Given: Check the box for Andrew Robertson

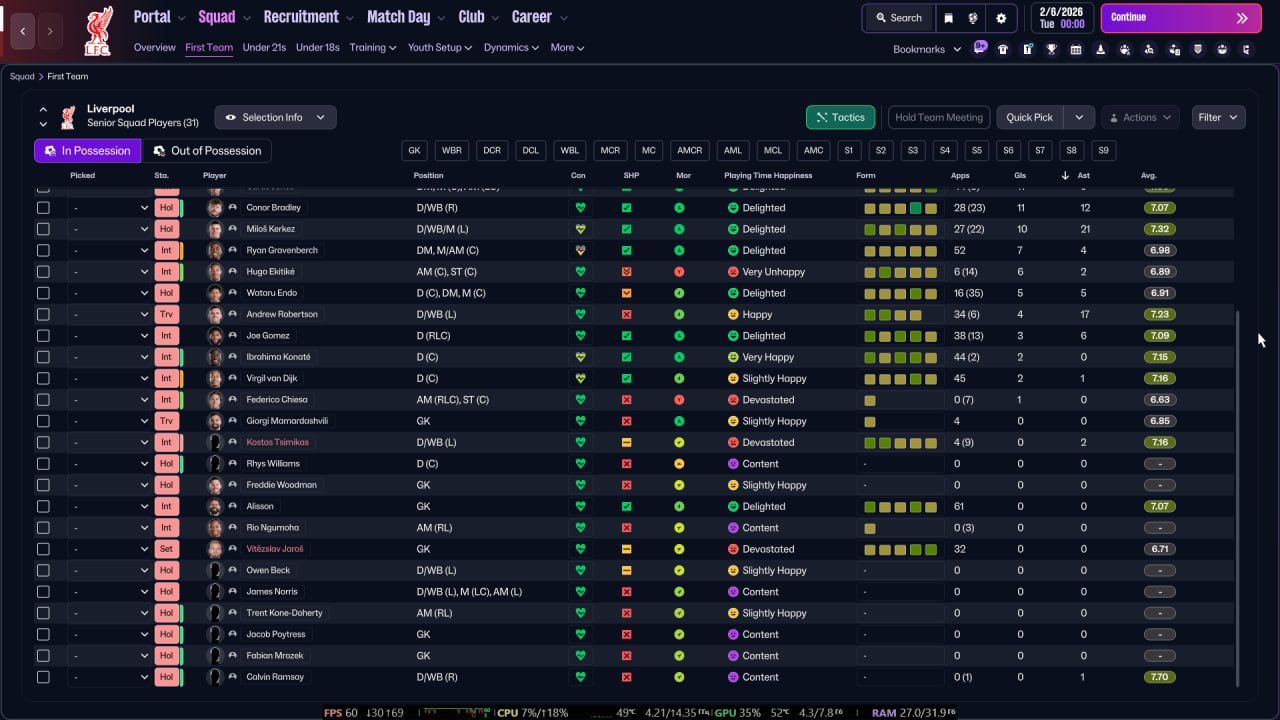Looking at the screenshot, I should (43, 314).
